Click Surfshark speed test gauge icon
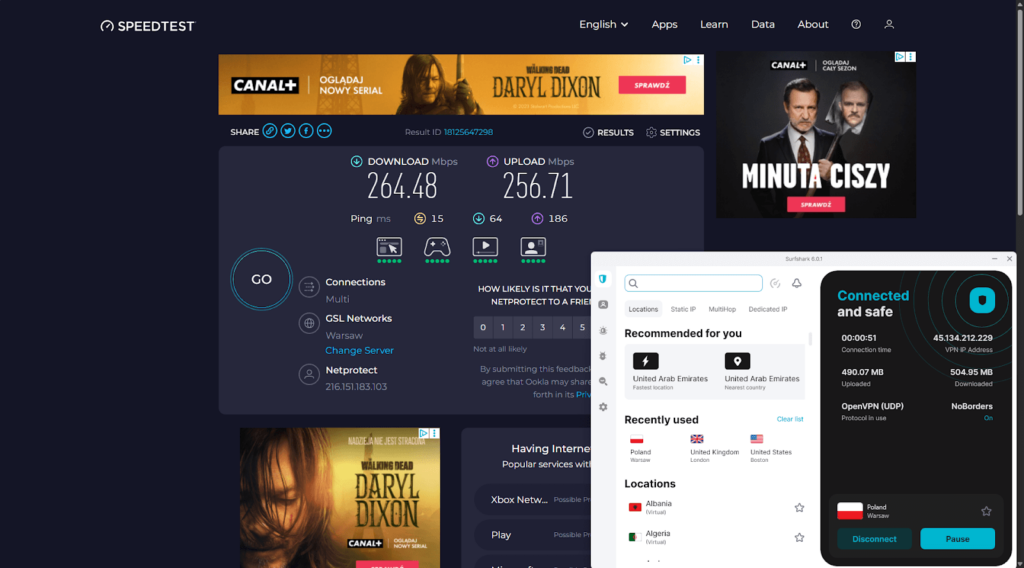 click(x=775, y=283)
